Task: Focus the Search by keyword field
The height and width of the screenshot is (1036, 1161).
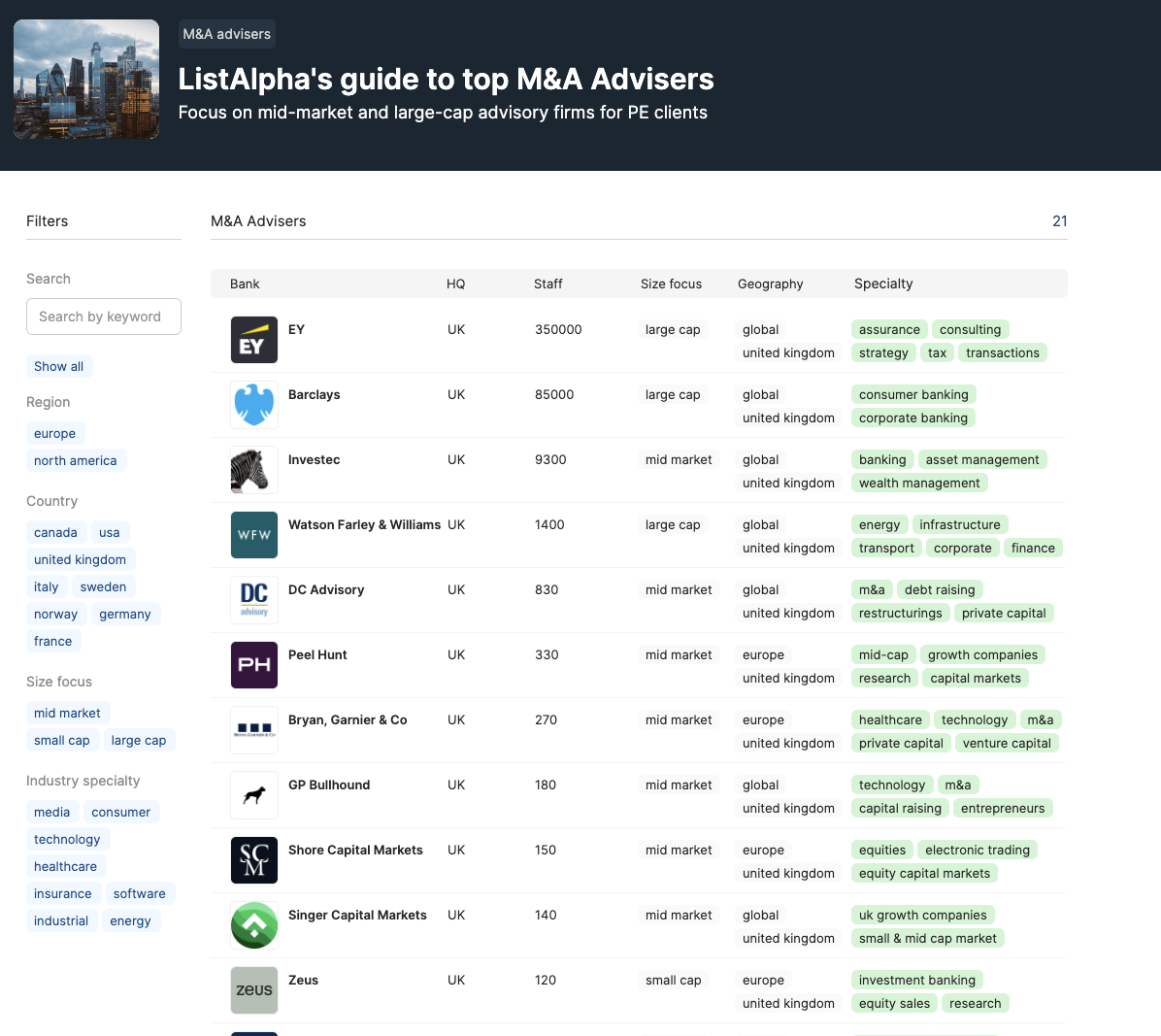Action: [x=104, y=317]
